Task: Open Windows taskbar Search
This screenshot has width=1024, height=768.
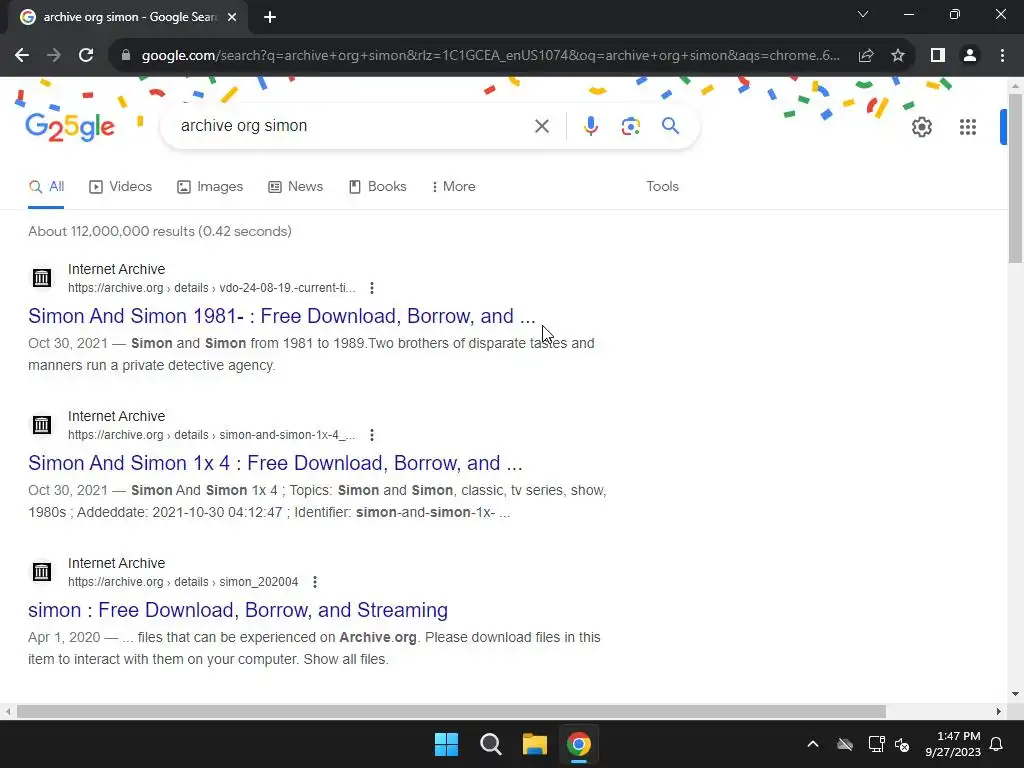Action: (490, 744)
